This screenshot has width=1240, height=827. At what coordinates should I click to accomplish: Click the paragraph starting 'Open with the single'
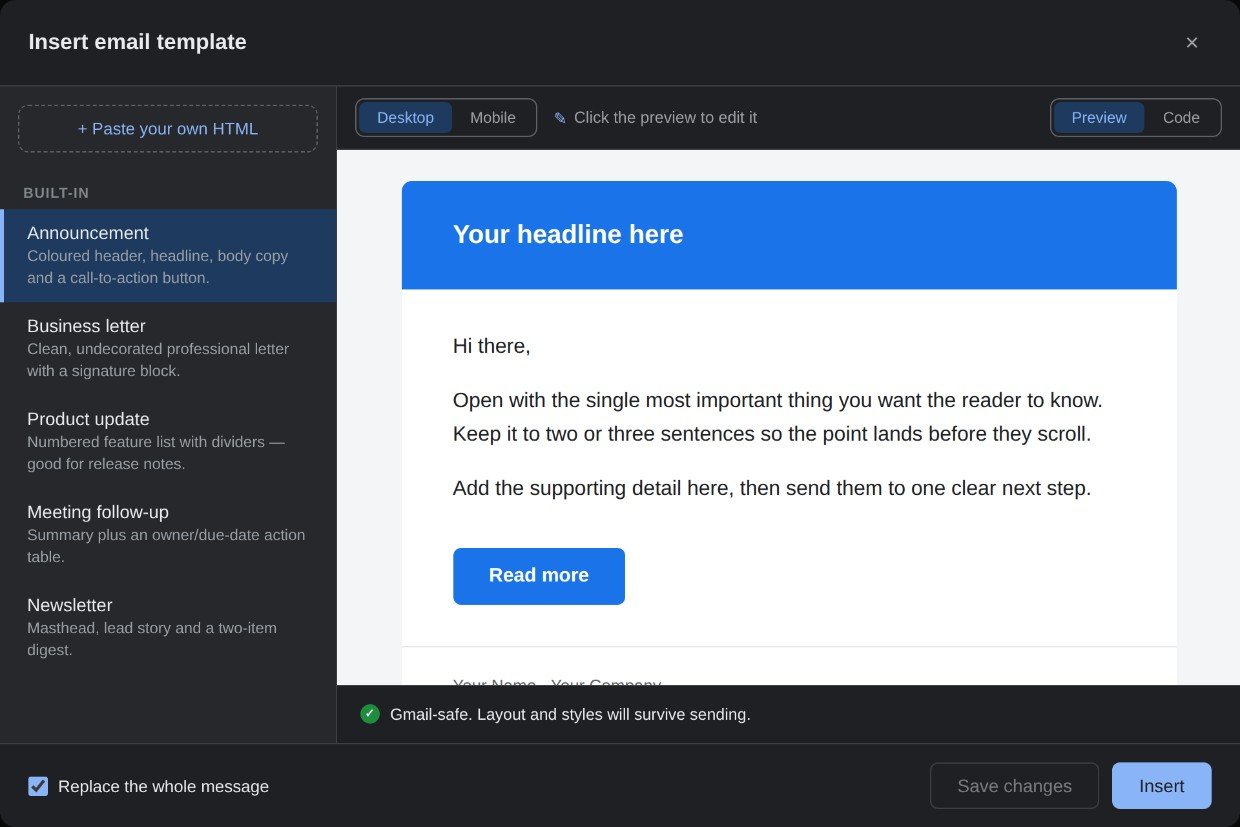click(778, 417)
